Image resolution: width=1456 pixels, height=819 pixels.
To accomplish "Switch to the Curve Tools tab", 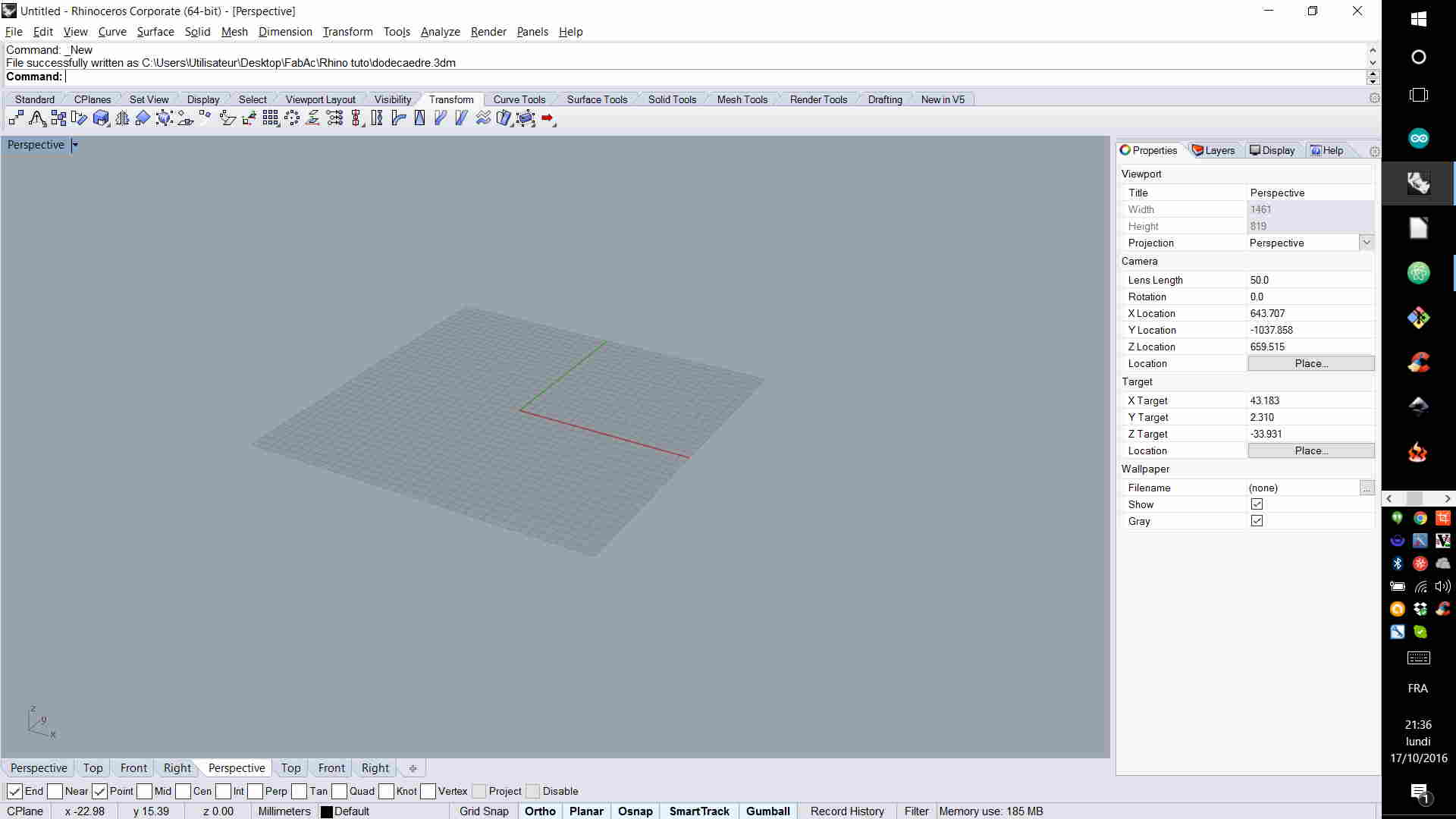I will coord(519,99).
